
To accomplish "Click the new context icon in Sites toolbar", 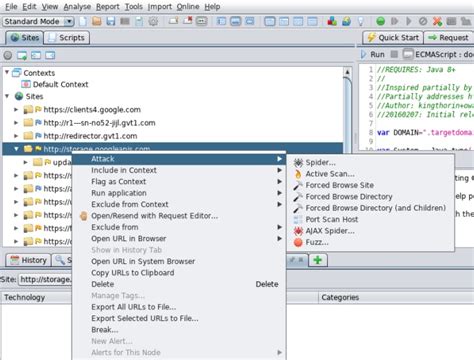I will point(22,55).
